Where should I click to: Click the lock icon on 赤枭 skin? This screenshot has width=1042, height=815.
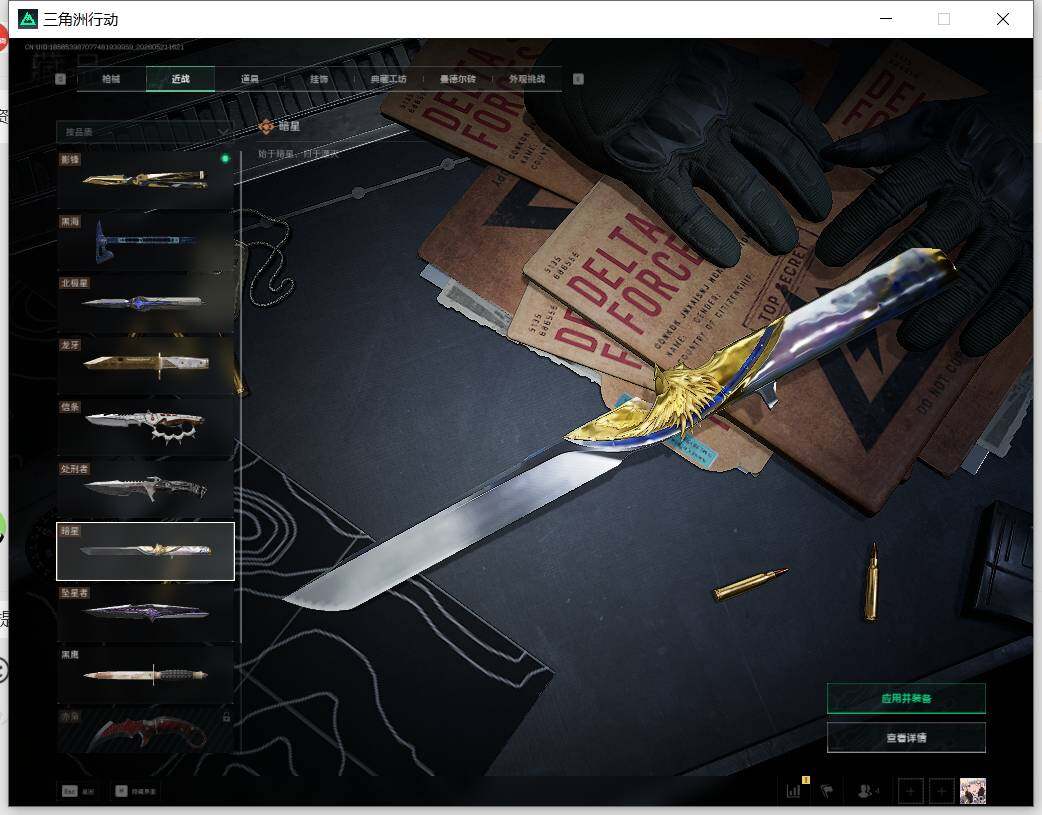(226, 717)
